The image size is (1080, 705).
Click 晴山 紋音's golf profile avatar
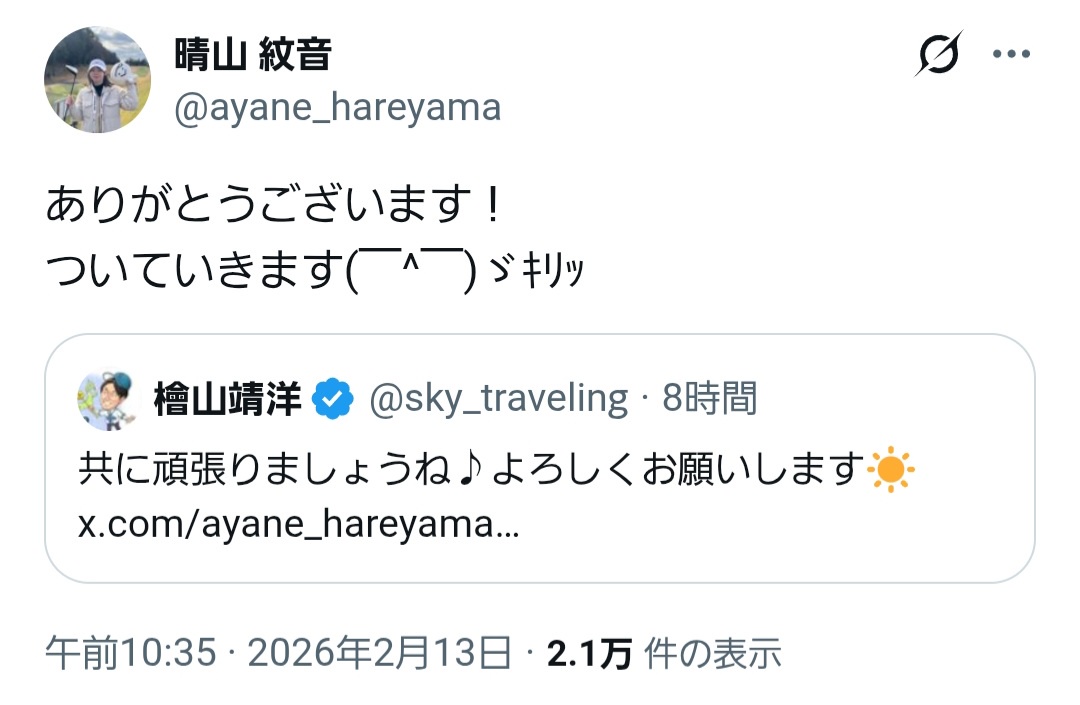[x=98, y=80]
